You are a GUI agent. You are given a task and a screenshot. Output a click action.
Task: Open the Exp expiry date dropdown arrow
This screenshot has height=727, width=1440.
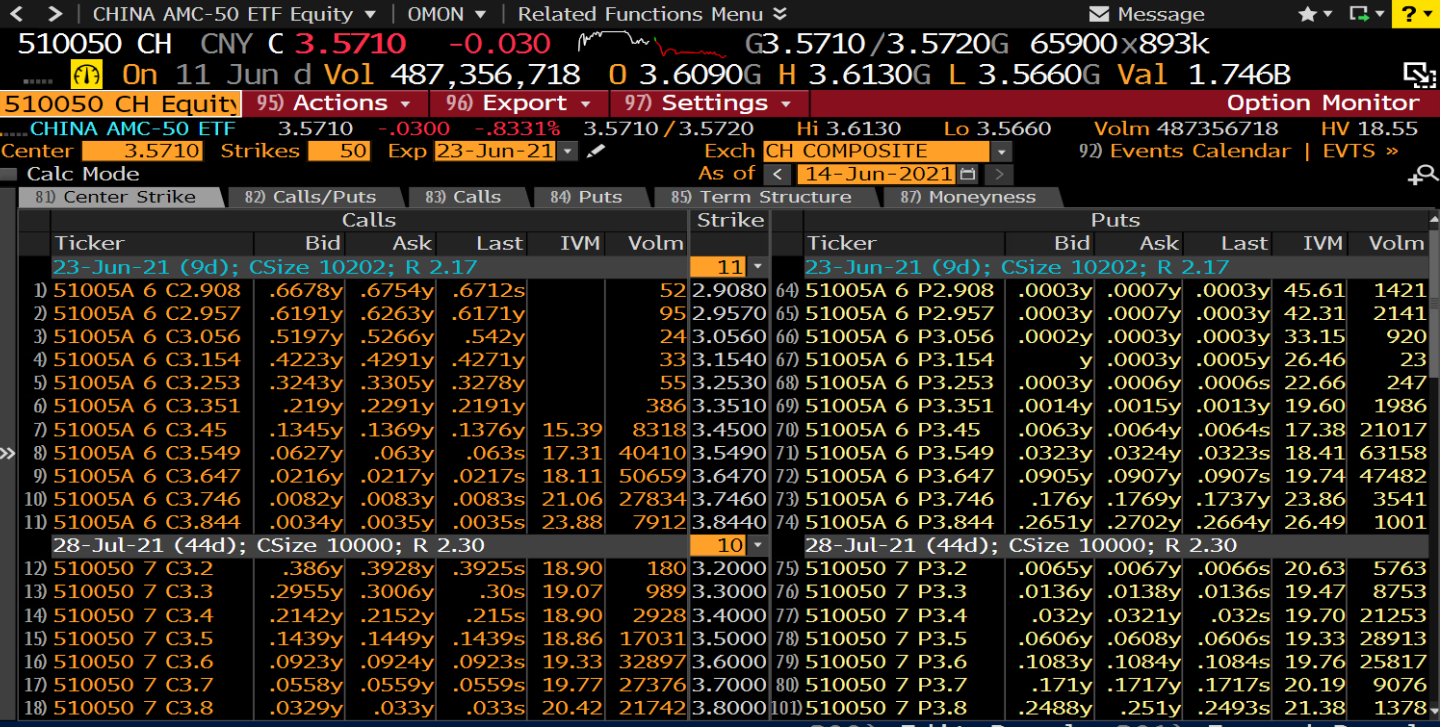(568, 151)
